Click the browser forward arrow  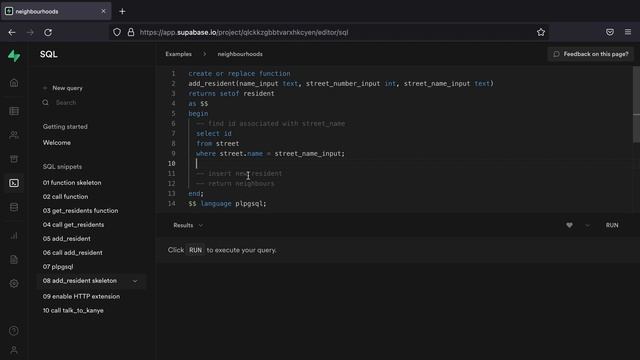click(30, 32)
